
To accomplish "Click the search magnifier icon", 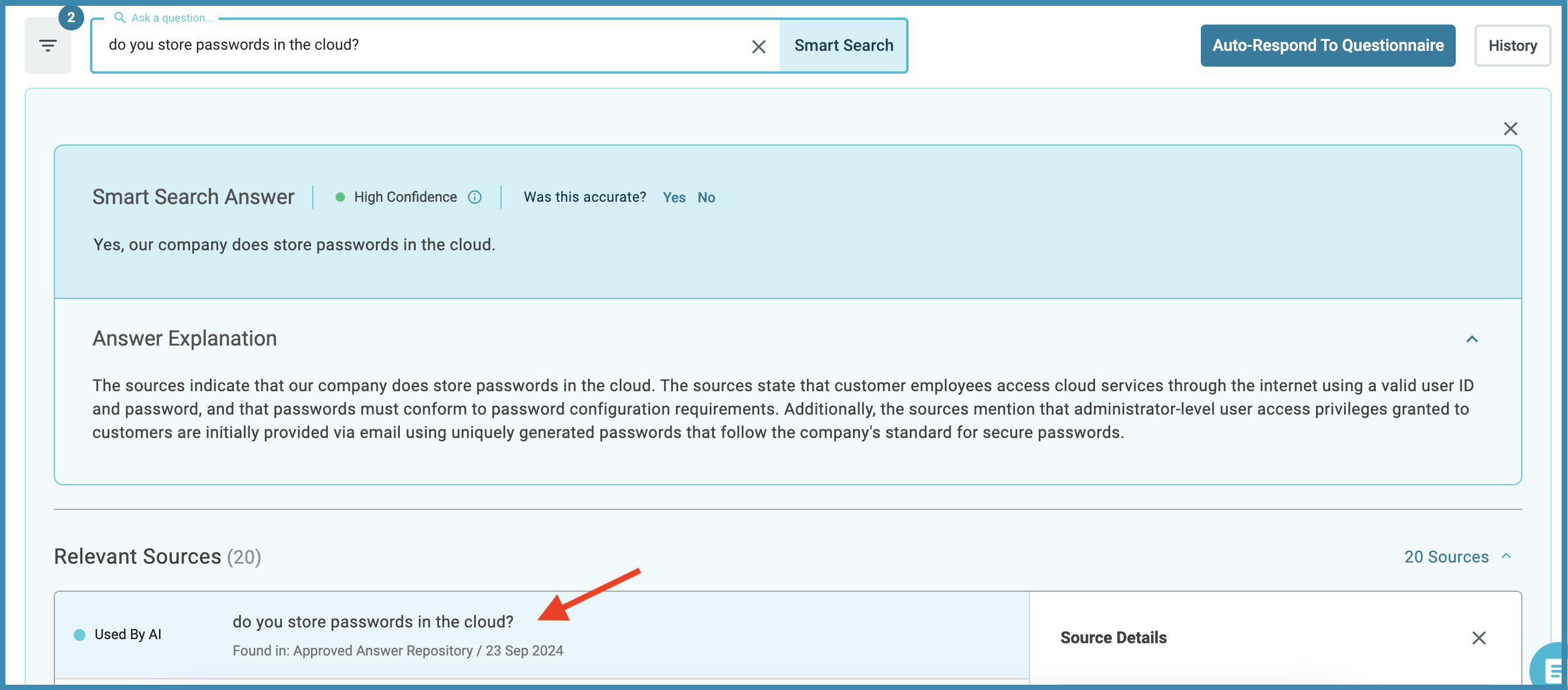I will point(119,18).
